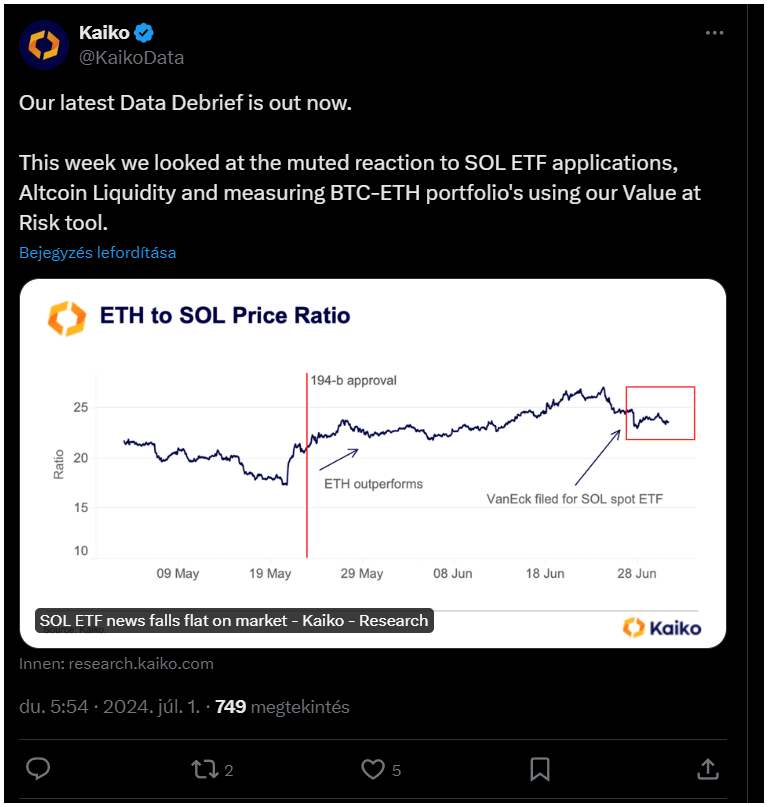The height and width of the screenshot is (807, 768).
Task: Click Bejegyzés lefordítása translate link
Action: [98, 253]
